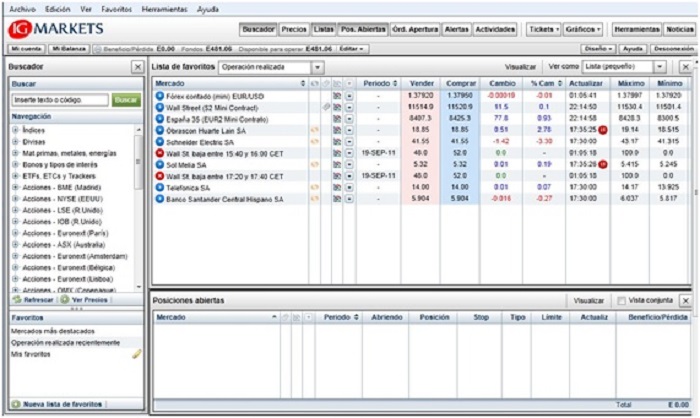Open chart icon for Fórex contado EUR/USD row
Image resolution: width=700 pixels, height=418 pixels.
click(x=337, y=96)
